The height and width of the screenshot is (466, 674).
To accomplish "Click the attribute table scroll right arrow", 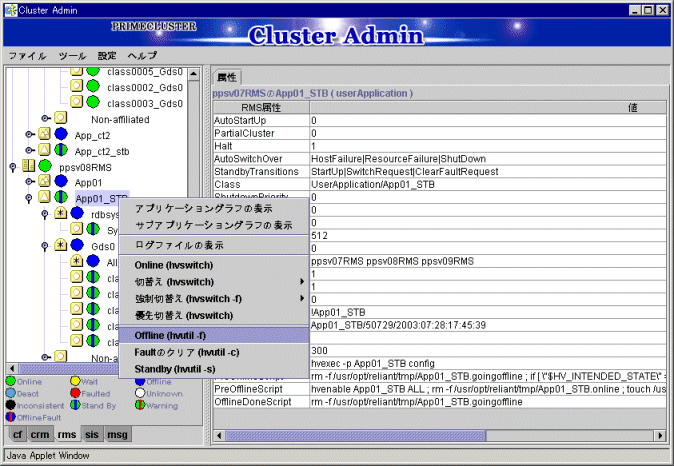I will coord(661,435).
